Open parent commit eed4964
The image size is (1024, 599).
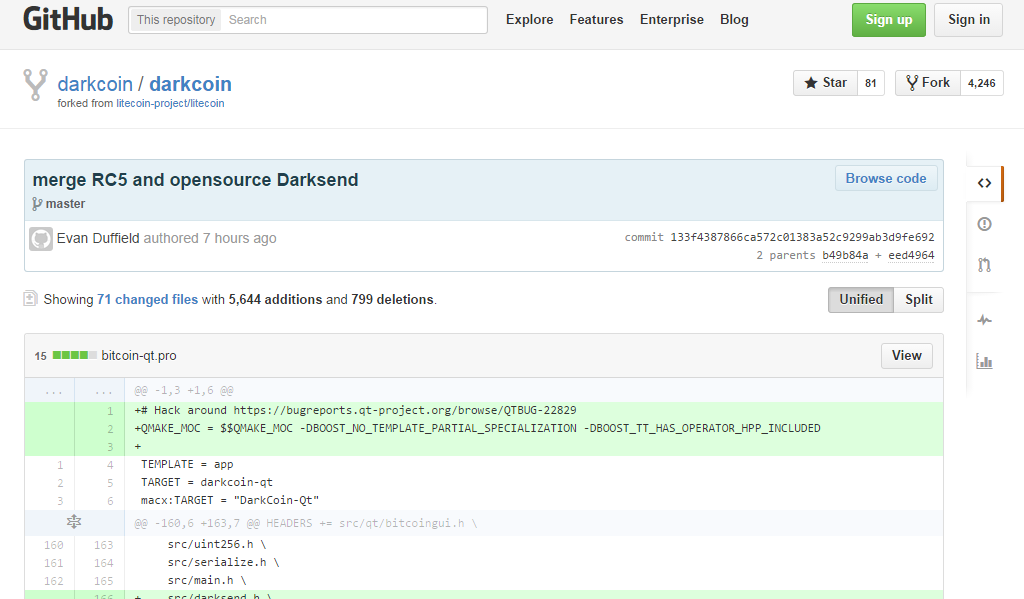point(911,255)
